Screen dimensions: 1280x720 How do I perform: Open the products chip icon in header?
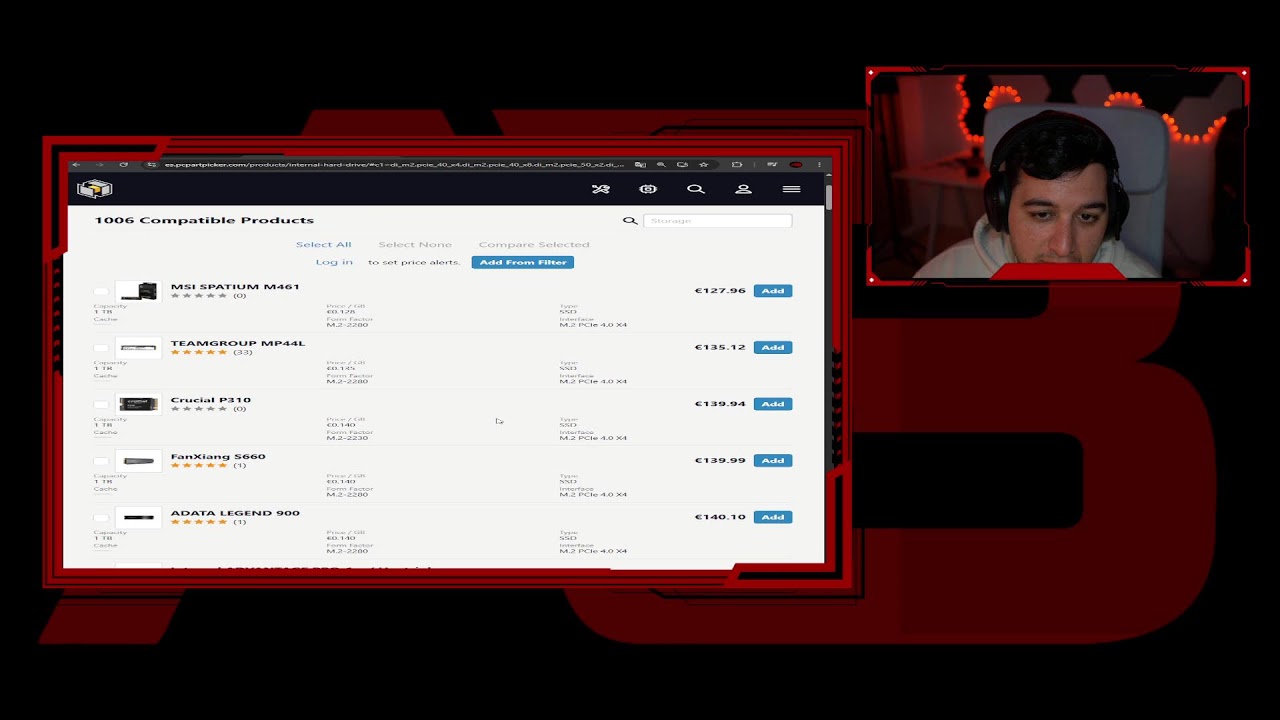(648, 189)
